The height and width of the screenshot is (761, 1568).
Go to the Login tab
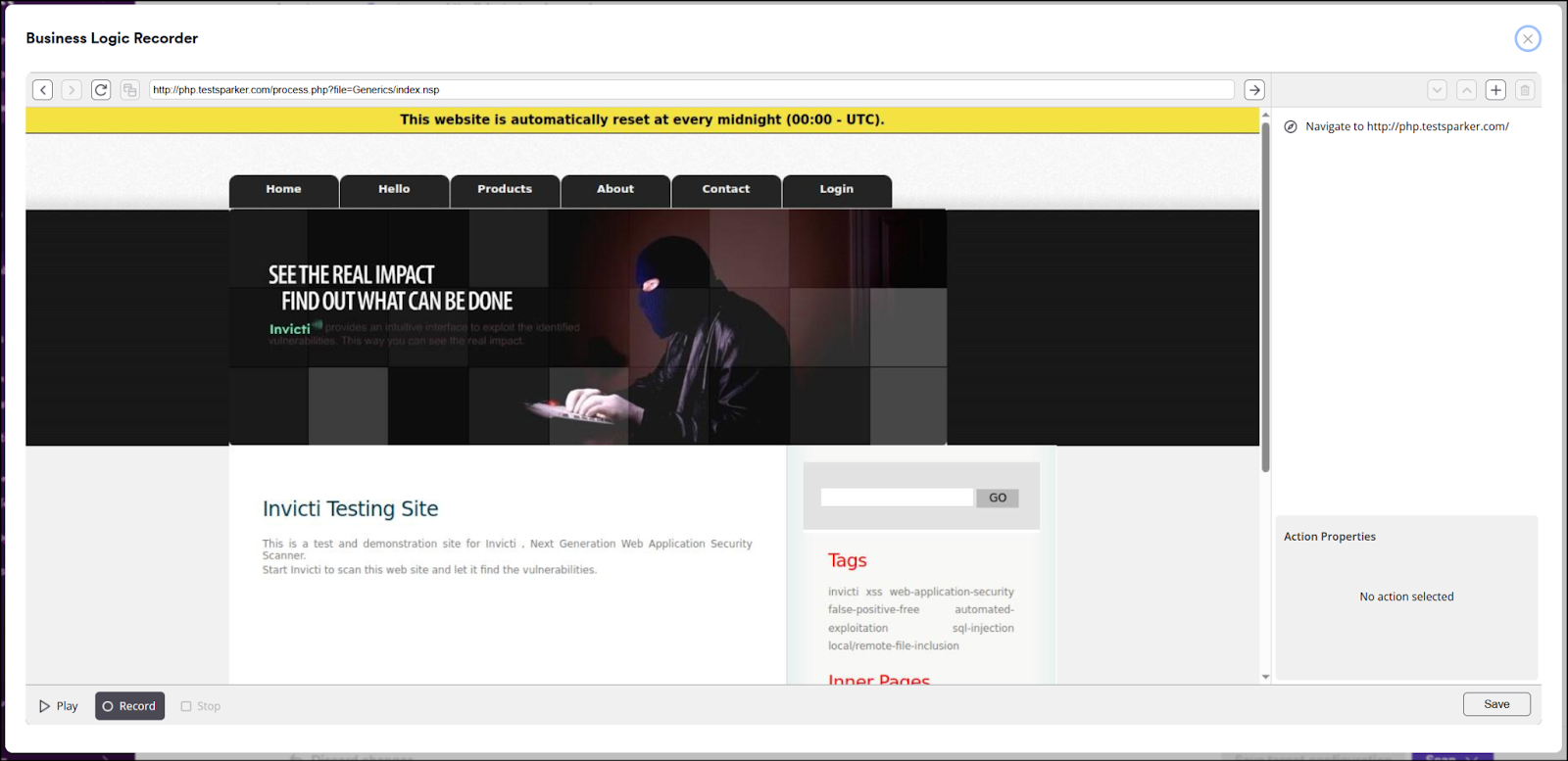tap(836, 190)
